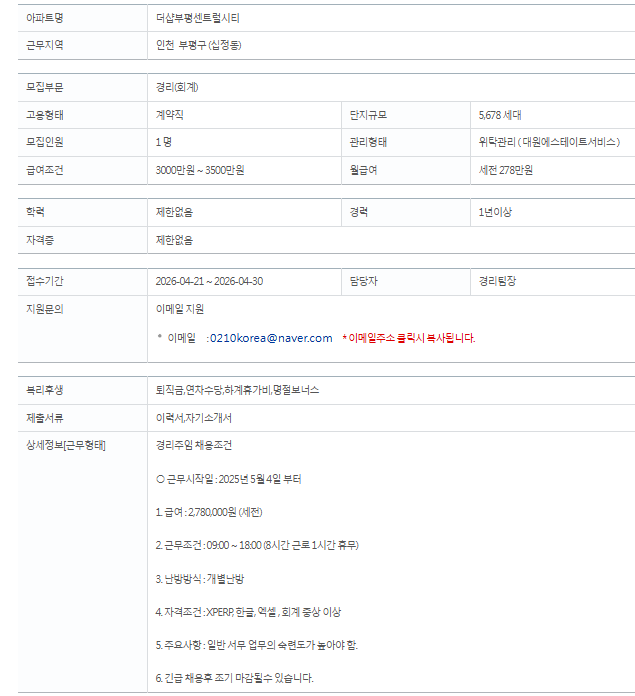This screenshot has height=696, width=635.
Task: Click the 경리팀장 contact person value
Action: click(497, 281)
